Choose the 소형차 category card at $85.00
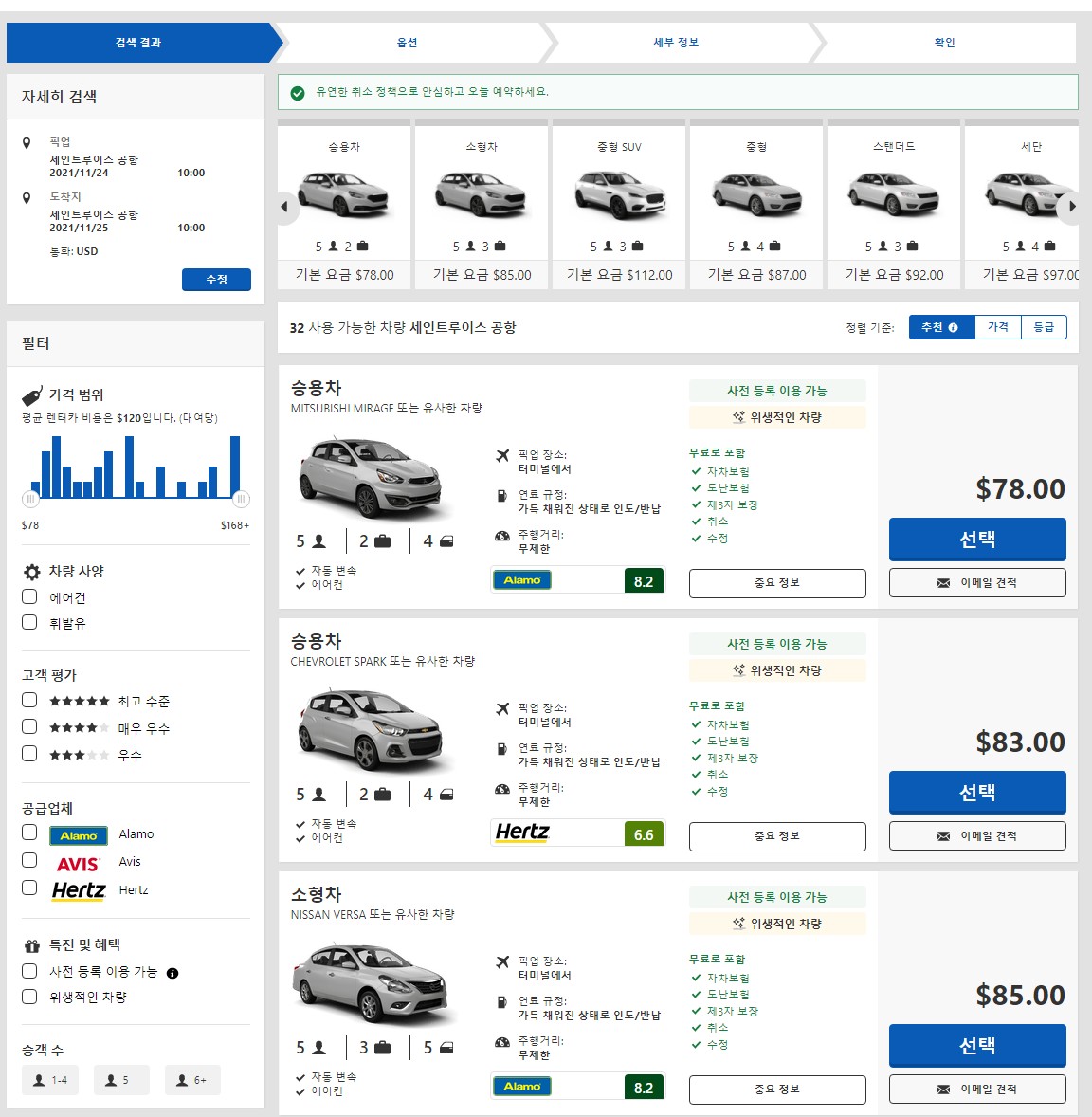Screen dimensions: 1092x1117 [482, 205]
